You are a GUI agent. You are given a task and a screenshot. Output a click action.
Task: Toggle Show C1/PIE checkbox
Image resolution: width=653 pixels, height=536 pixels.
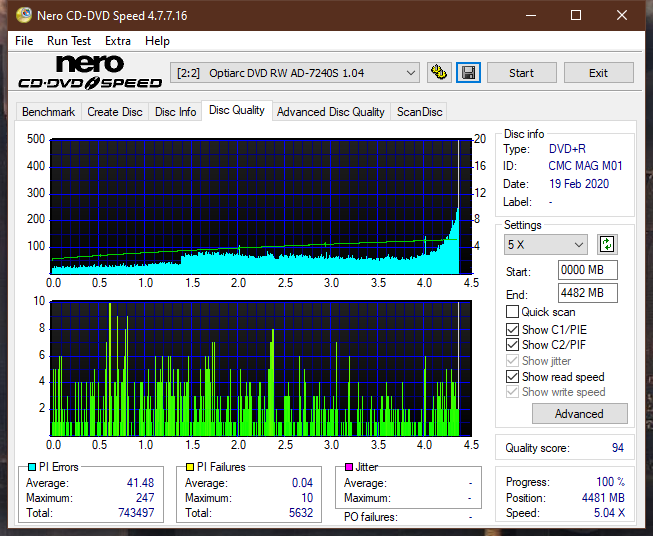point(512,330)
